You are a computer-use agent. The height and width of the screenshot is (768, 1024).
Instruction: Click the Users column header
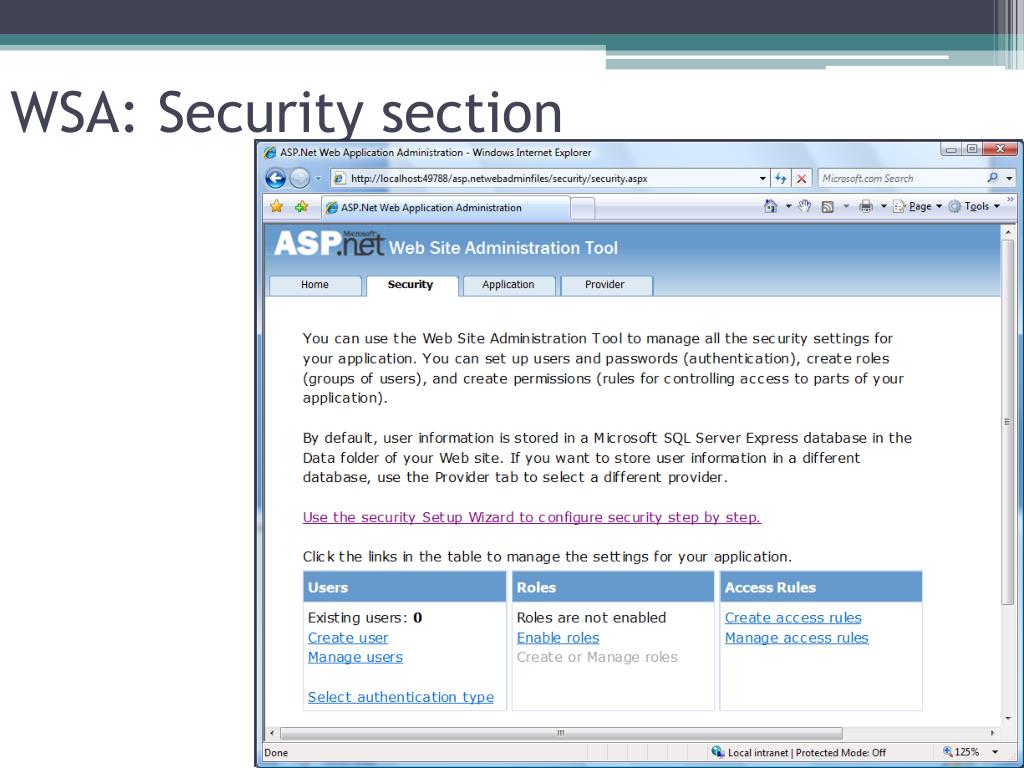point(405,587)
